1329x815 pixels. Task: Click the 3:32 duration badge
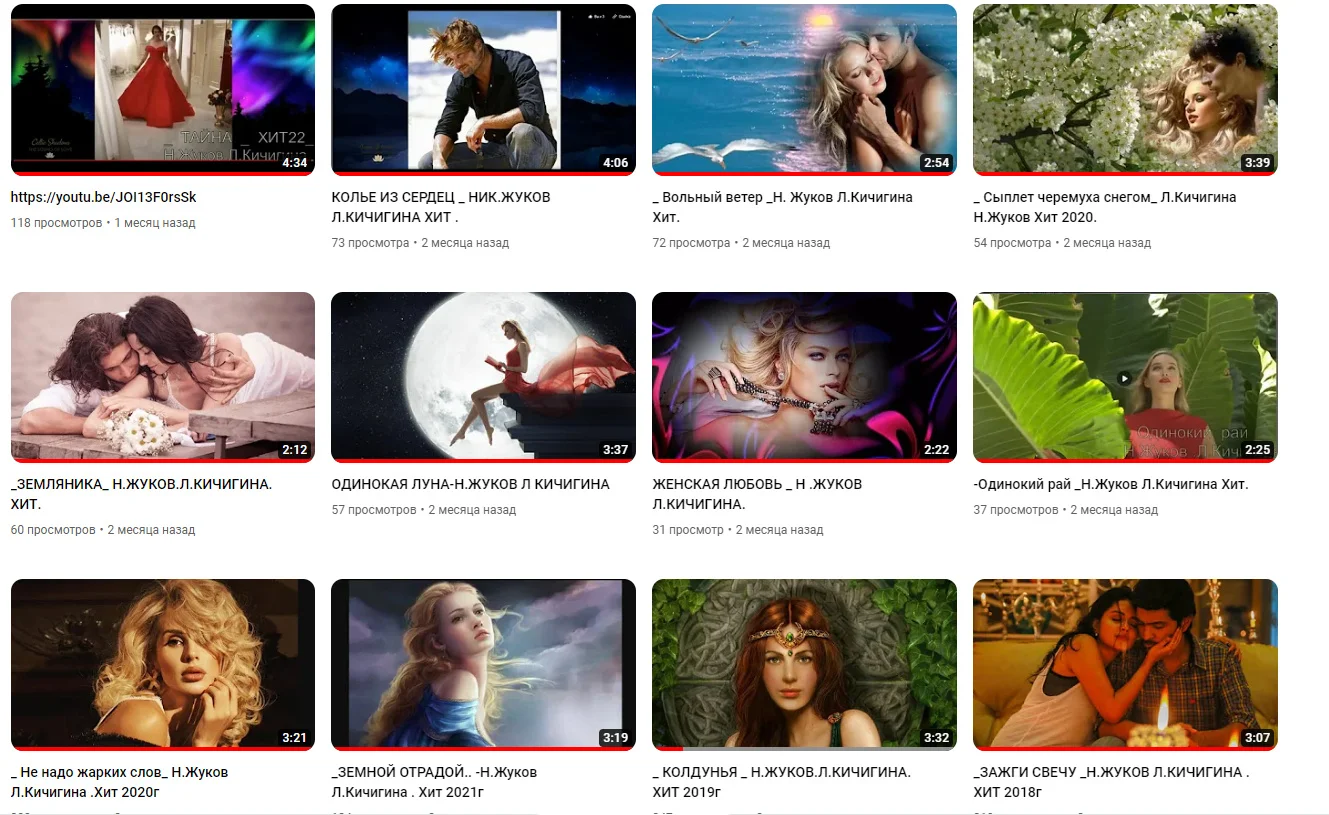coord(936,738)
